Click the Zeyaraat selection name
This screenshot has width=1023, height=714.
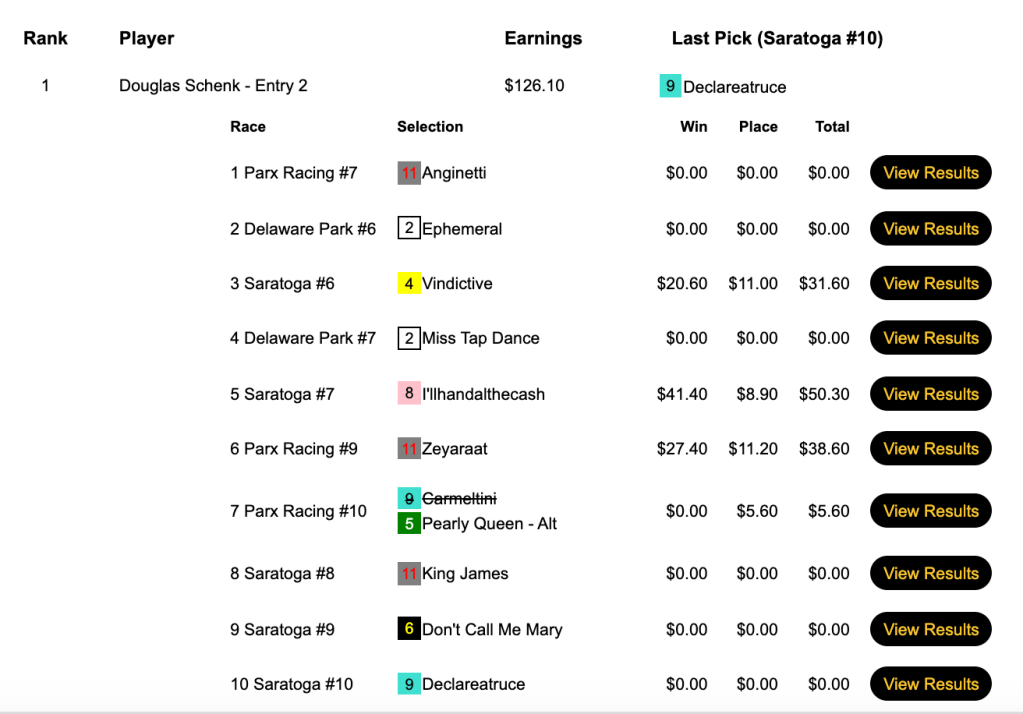point(455,449)
